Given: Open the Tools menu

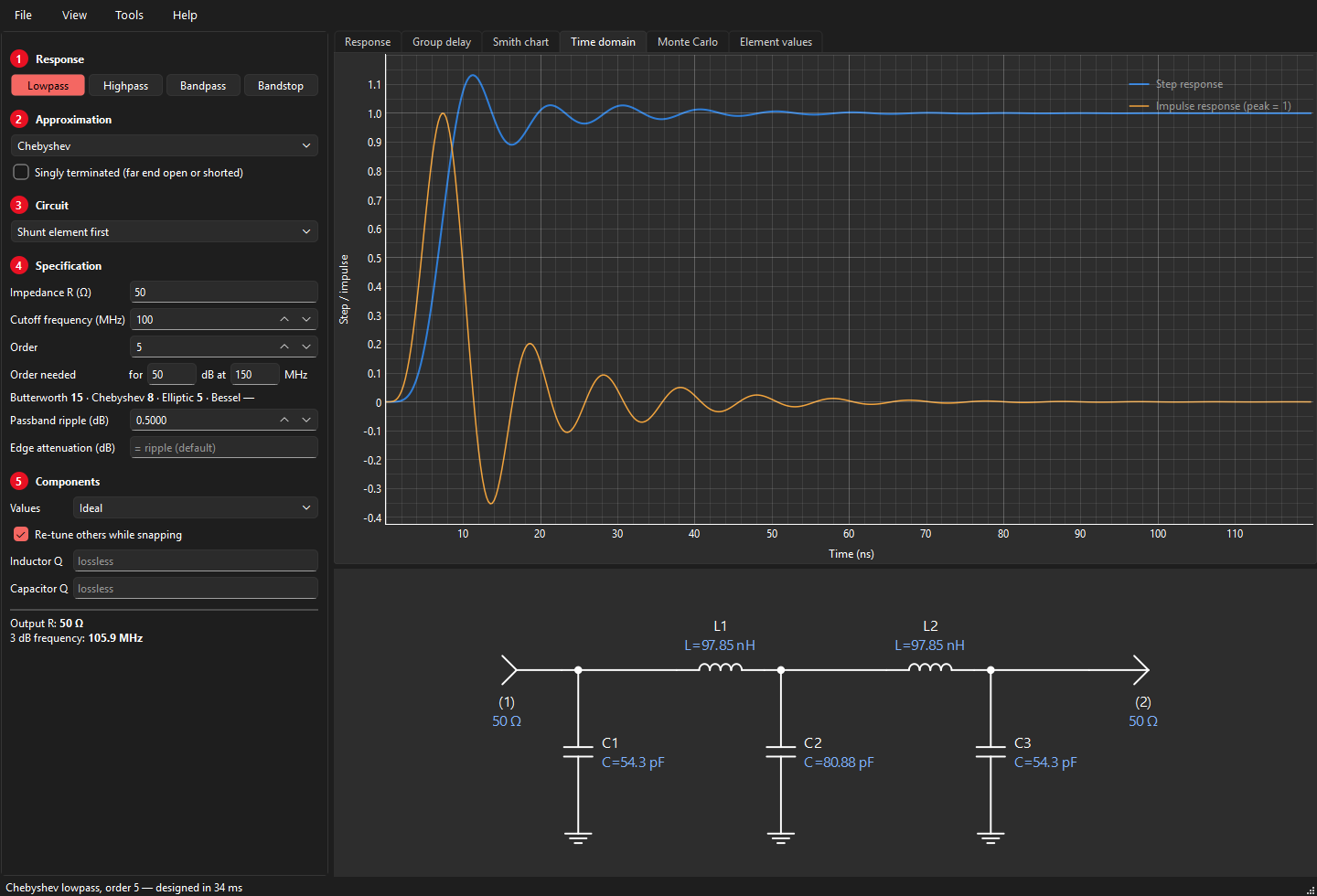Looking at the screenshot, I should click(129, 15).
